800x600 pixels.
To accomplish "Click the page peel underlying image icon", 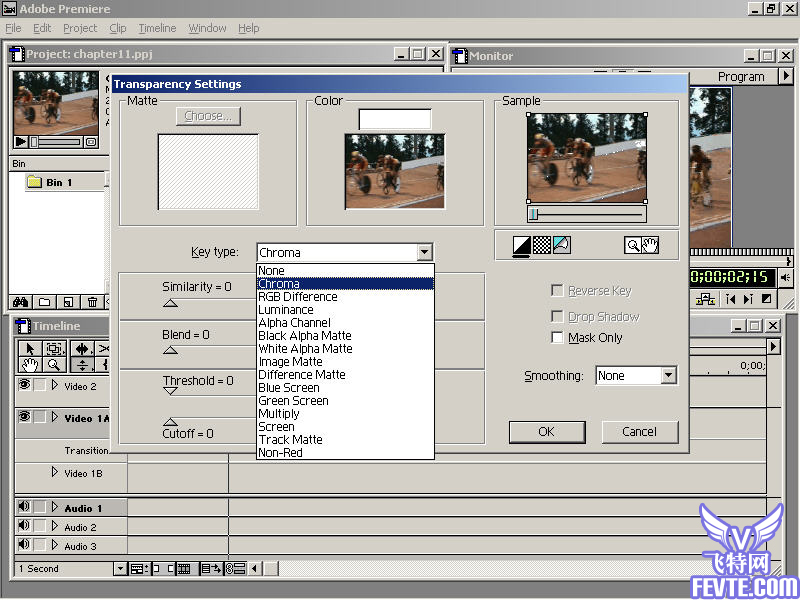I will (x=562, y=245).
